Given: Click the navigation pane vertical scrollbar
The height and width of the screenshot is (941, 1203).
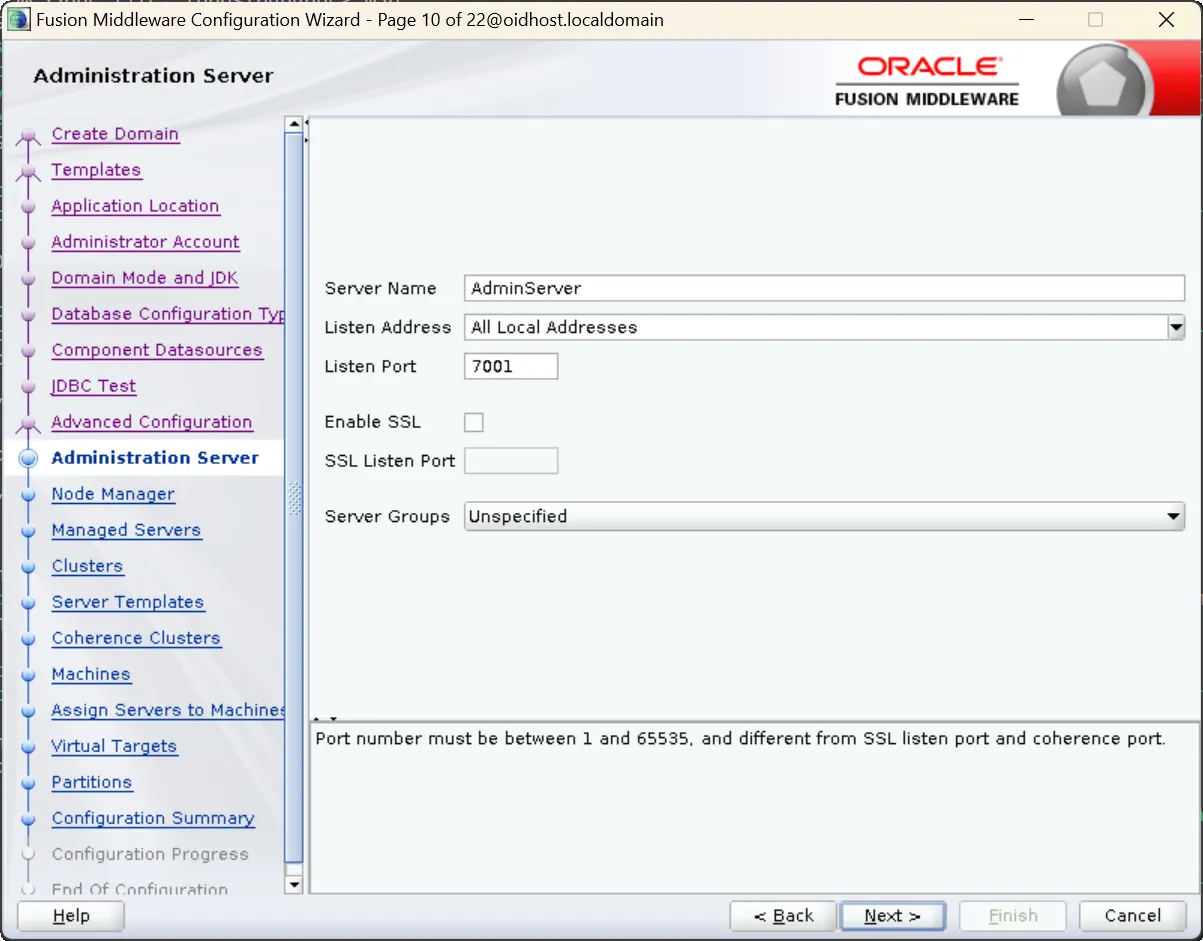Looking at the screenshot, I should pos(294,497).
